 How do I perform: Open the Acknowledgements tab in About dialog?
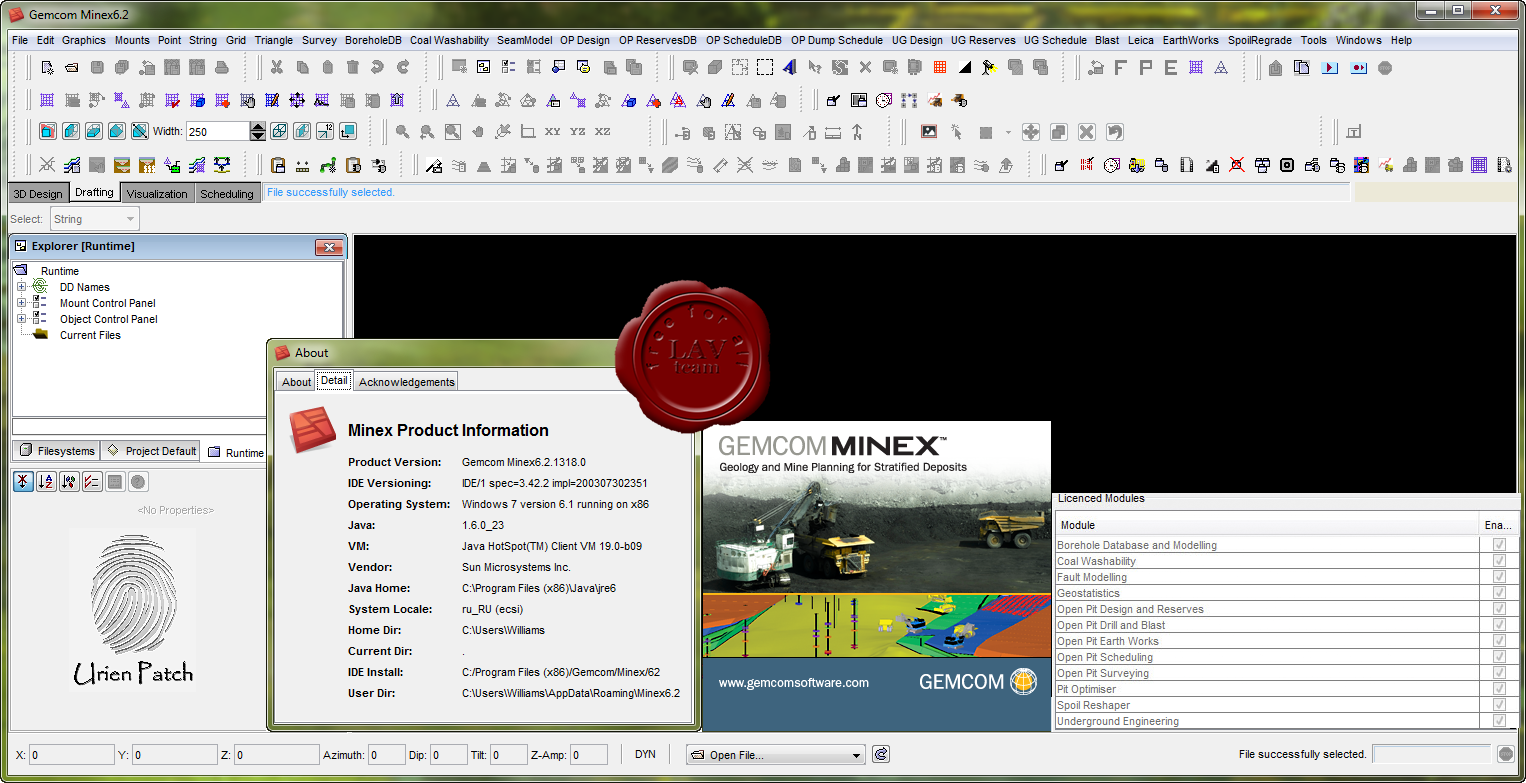coord(406,382)
